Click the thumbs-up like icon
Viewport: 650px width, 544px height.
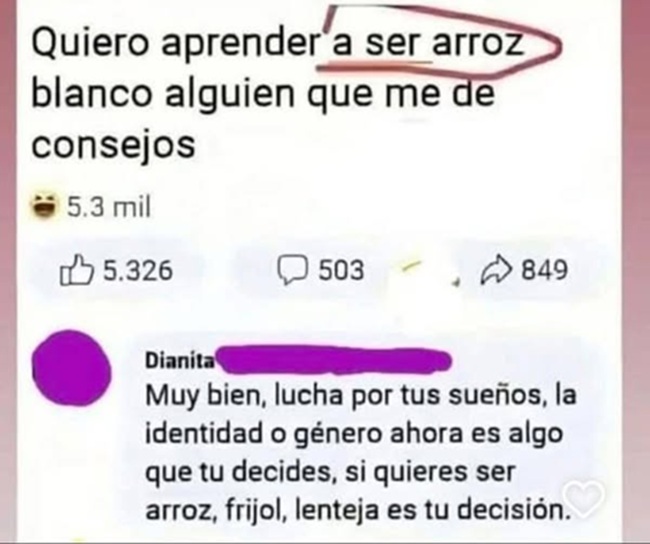[75, 270]
